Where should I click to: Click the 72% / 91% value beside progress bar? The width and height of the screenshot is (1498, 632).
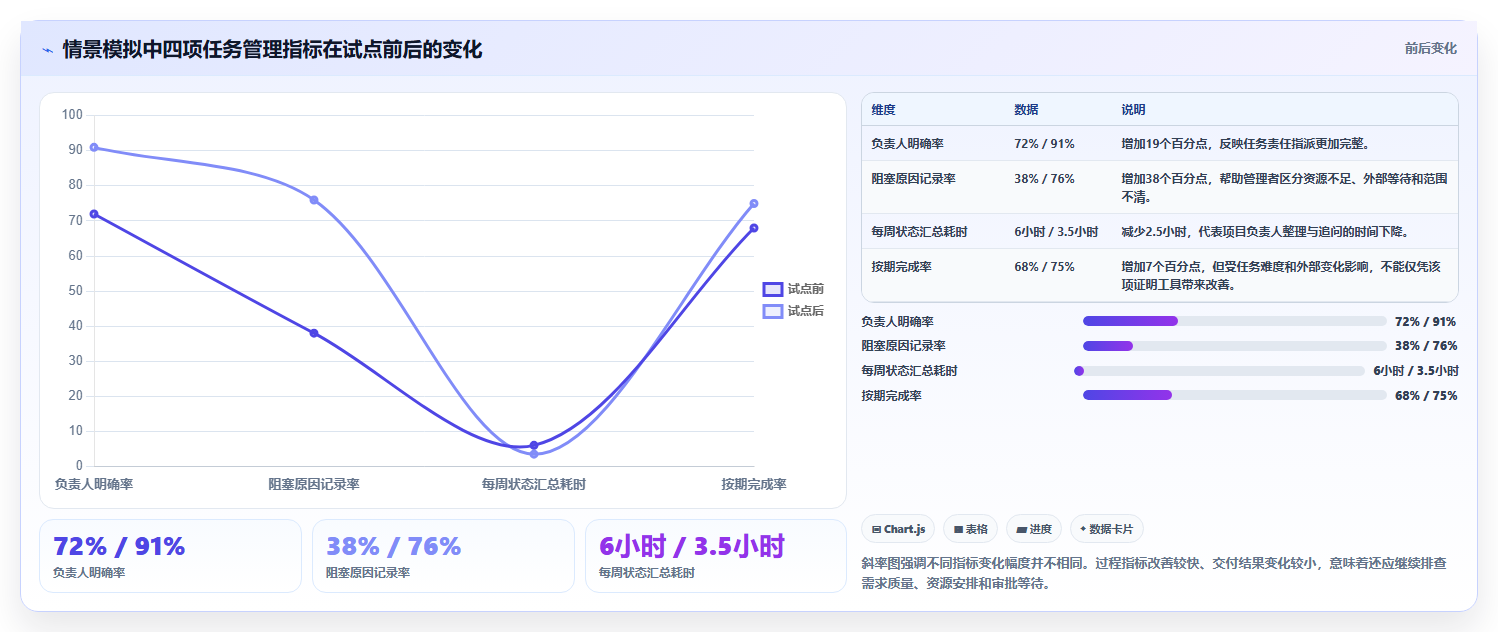pyautogui.click(x=1426, y=321)
